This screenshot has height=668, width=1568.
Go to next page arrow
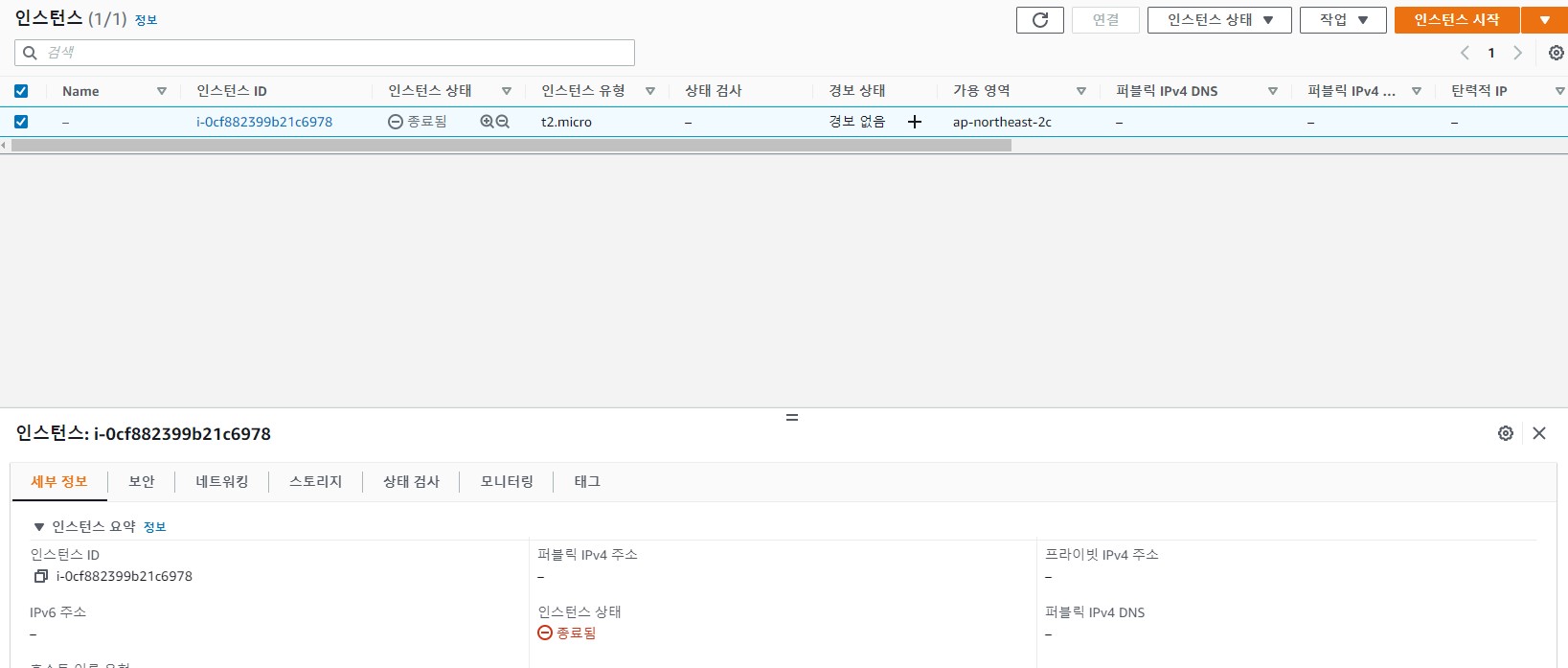[1517, 53]
